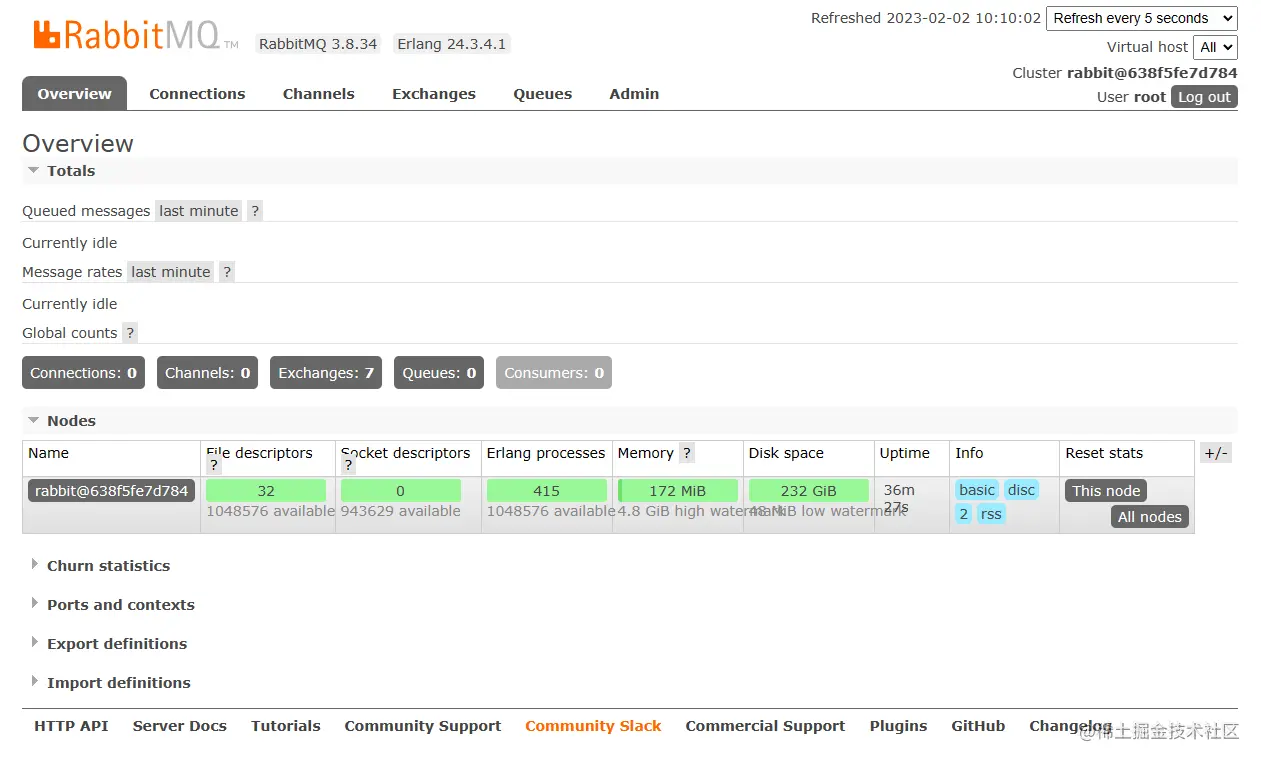
Task: Open the Community Slack link
Action: tap(593, 726)
